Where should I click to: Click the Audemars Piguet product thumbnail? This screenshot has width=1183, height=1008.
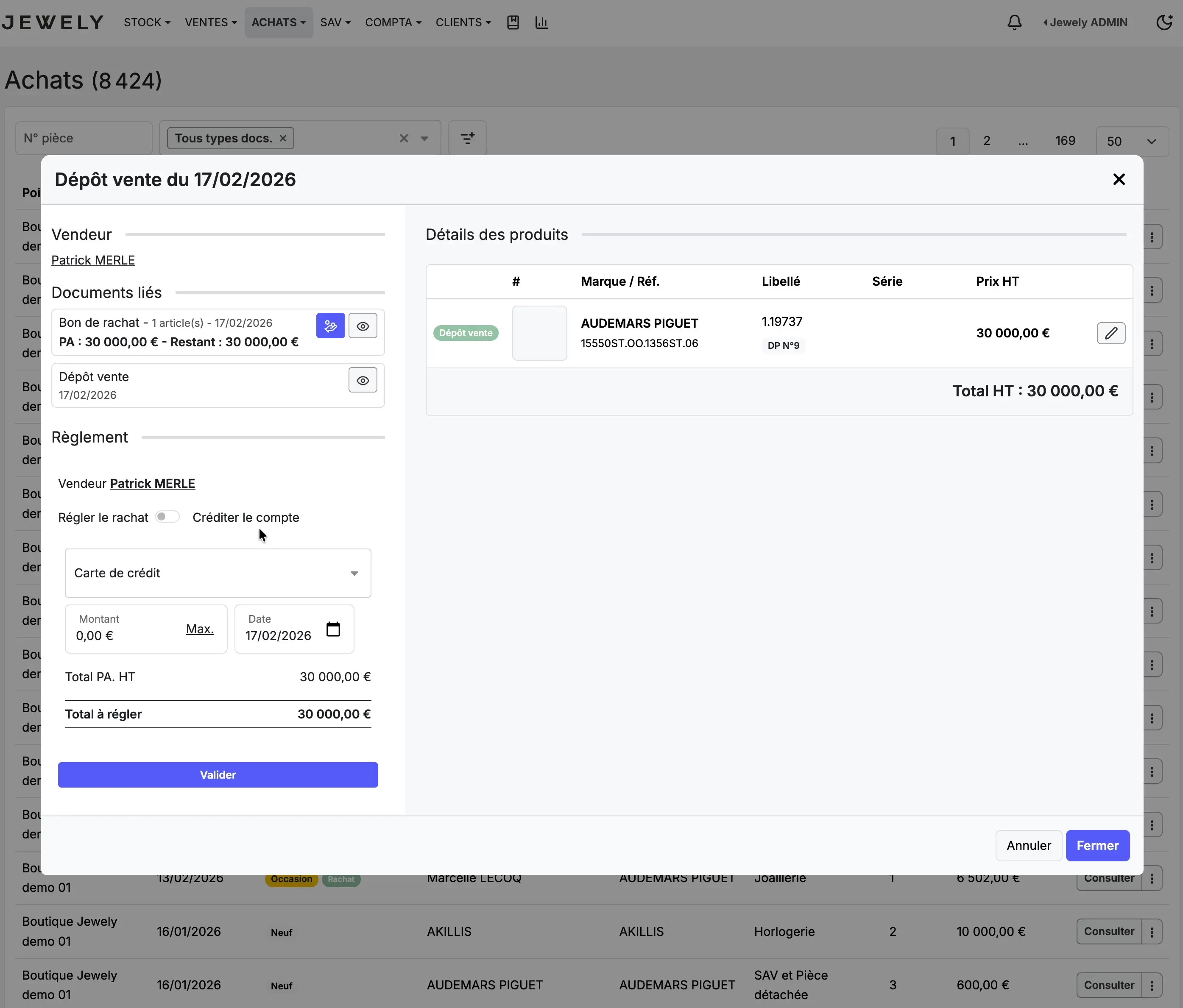coord(539,333)
